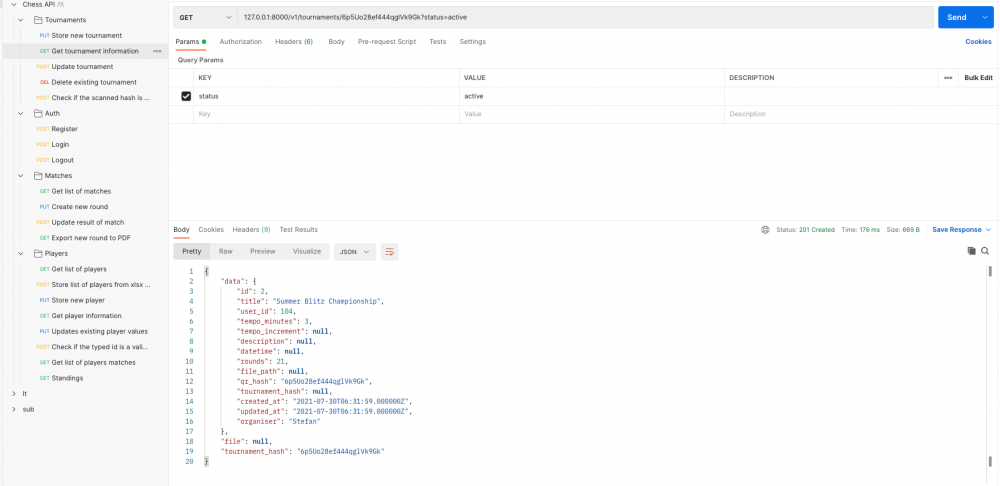Click three-dot column options in params table

(x=948, y=78)
